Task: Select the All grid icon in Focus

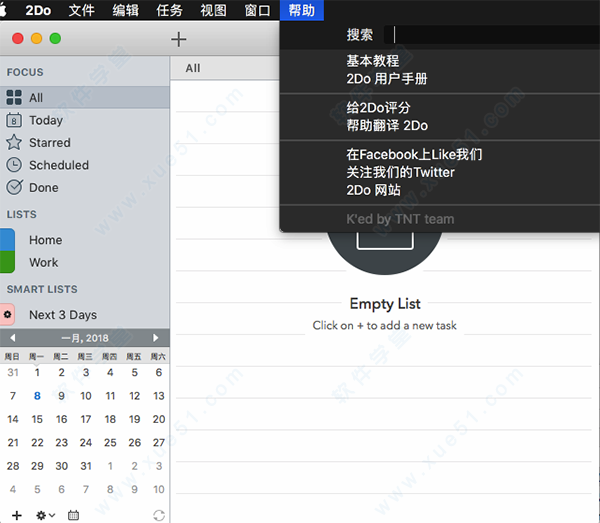Action: (x=14, y=98)
